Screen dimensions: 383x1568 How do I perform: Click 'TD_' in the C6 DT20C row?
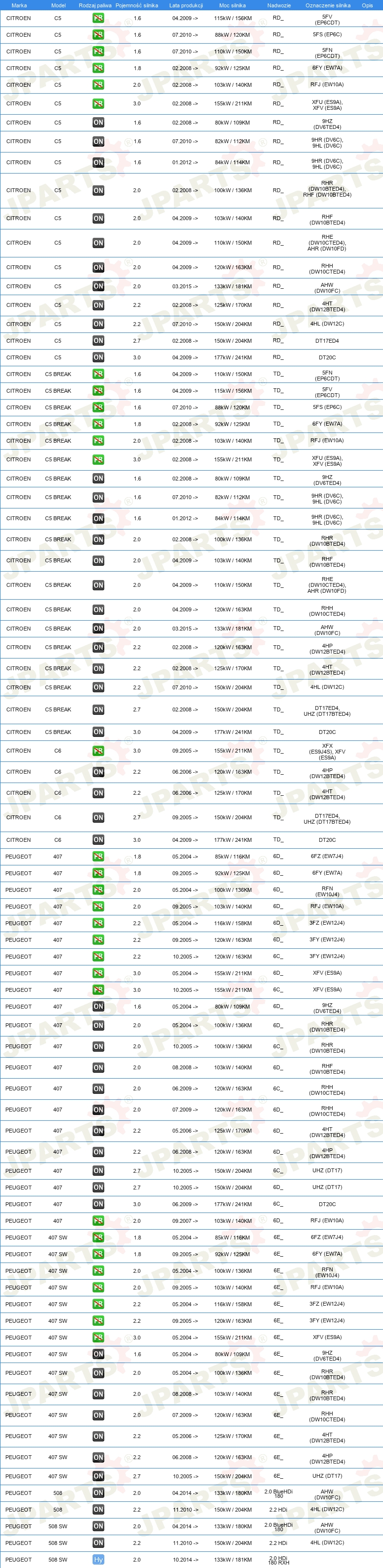tap(279, 840)
